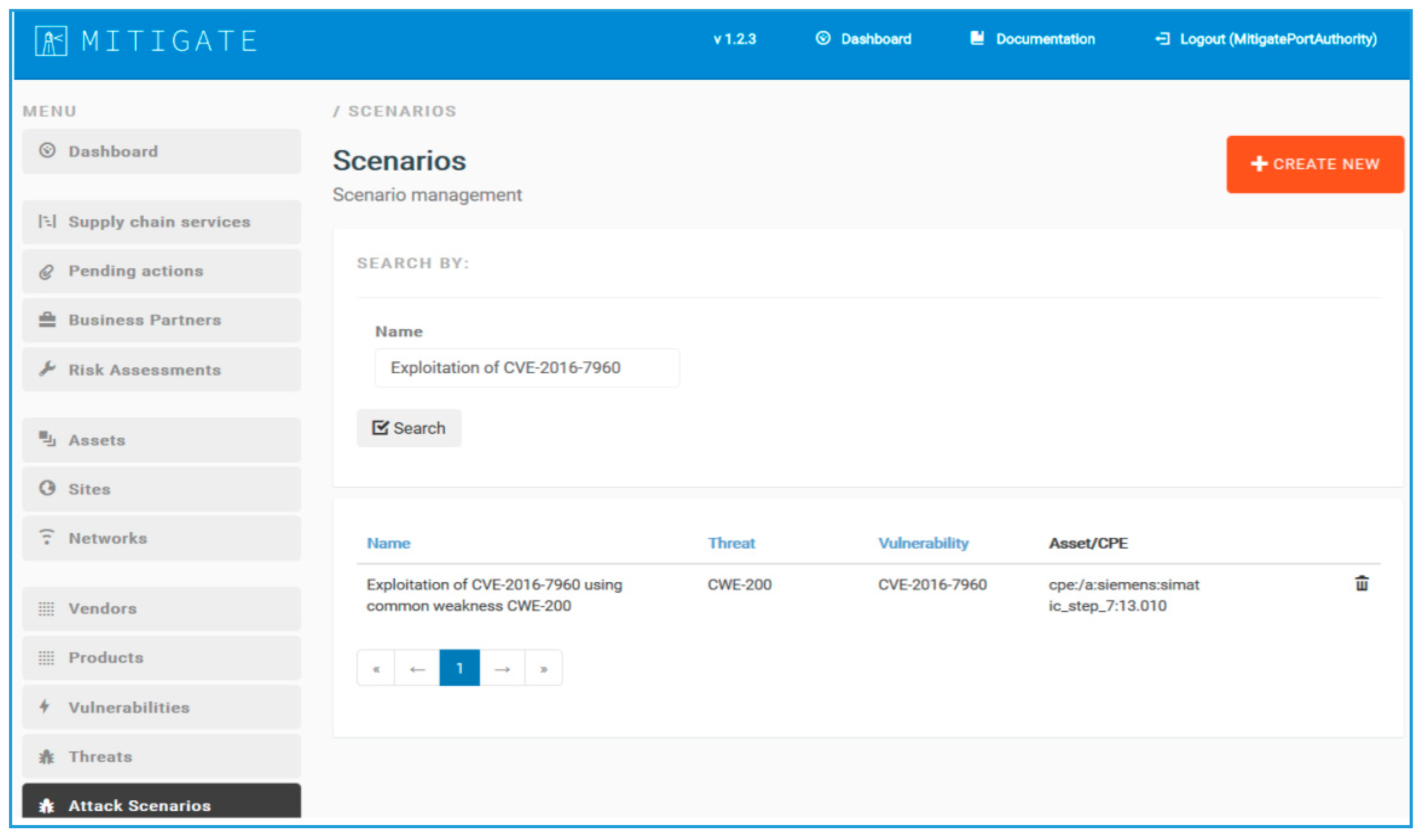Go to Assets in sidebar menu
Screen dimensions: 1423x840
click(x=161, y=440)
